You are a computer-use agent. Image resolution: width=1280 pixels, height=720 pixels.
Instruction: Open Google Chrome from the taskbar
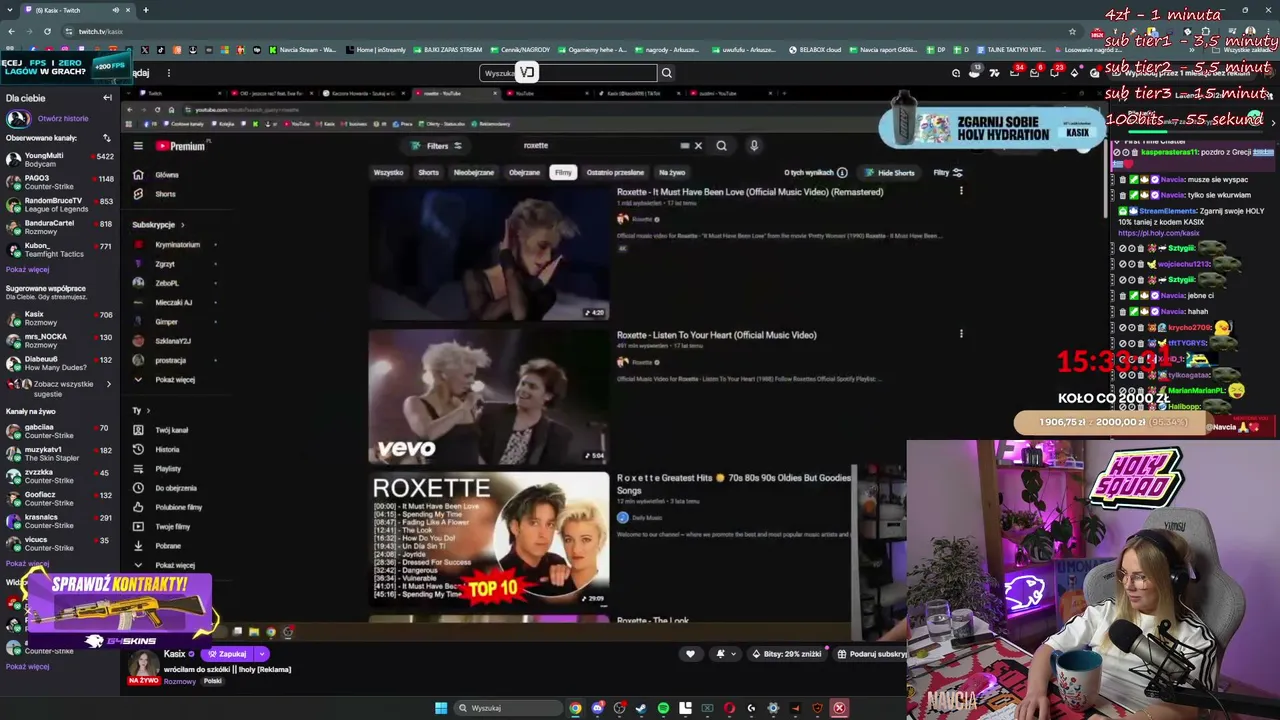[x=575, y=708]
